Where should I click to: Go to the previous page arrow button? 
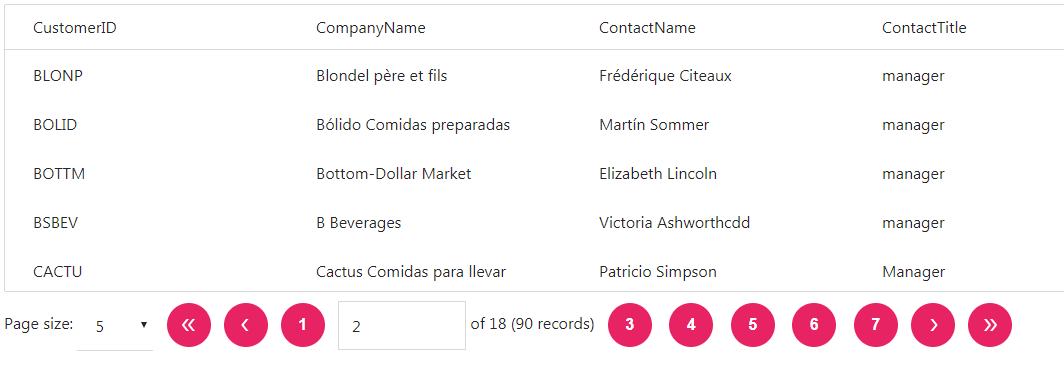(246, 325)
